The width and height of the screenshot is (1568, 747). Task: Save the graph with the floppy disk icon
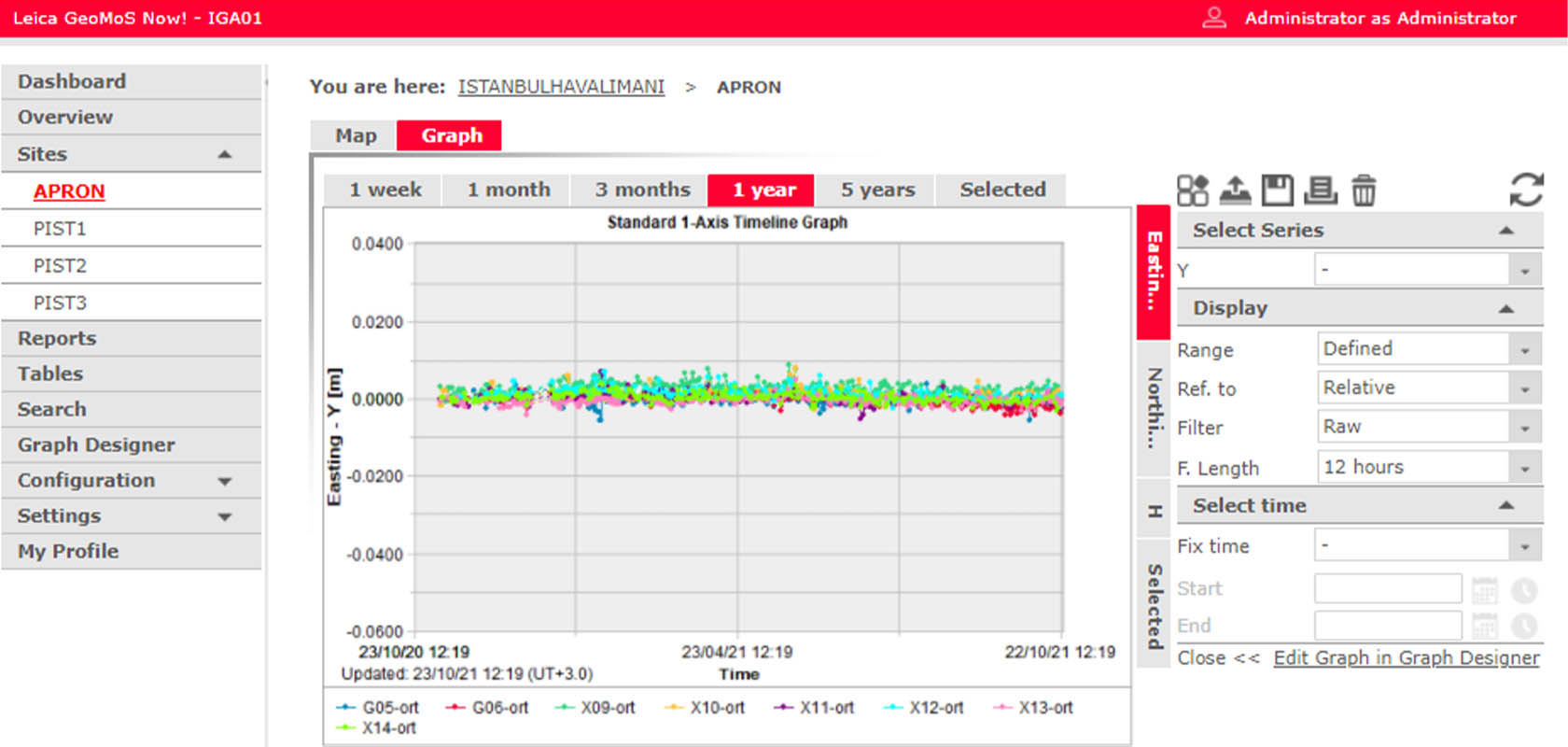pos(1277,190)
